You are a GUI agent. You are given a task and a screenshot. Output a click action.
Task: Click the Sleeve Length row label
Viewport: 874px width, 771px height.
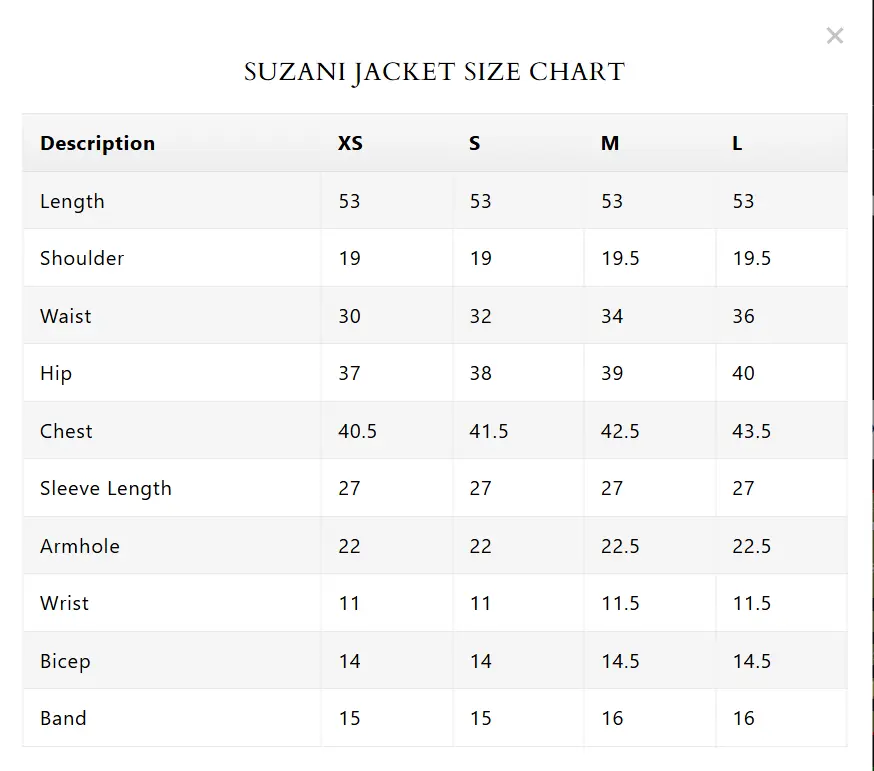coord(106,488)
